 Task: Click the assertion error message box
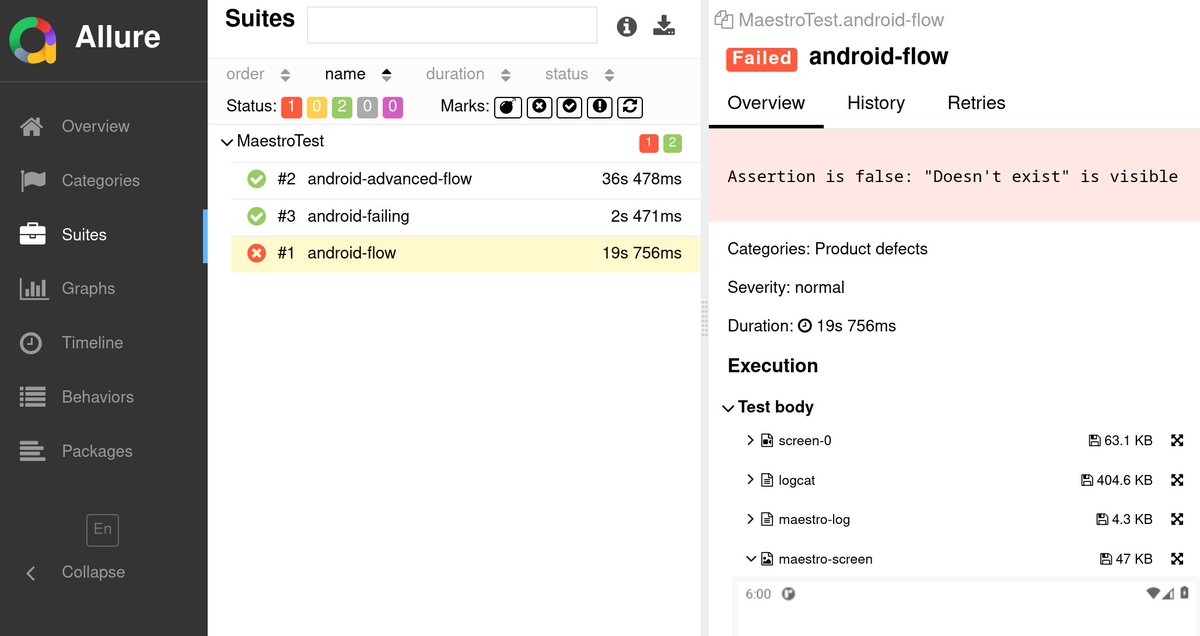tap(954, 176)
